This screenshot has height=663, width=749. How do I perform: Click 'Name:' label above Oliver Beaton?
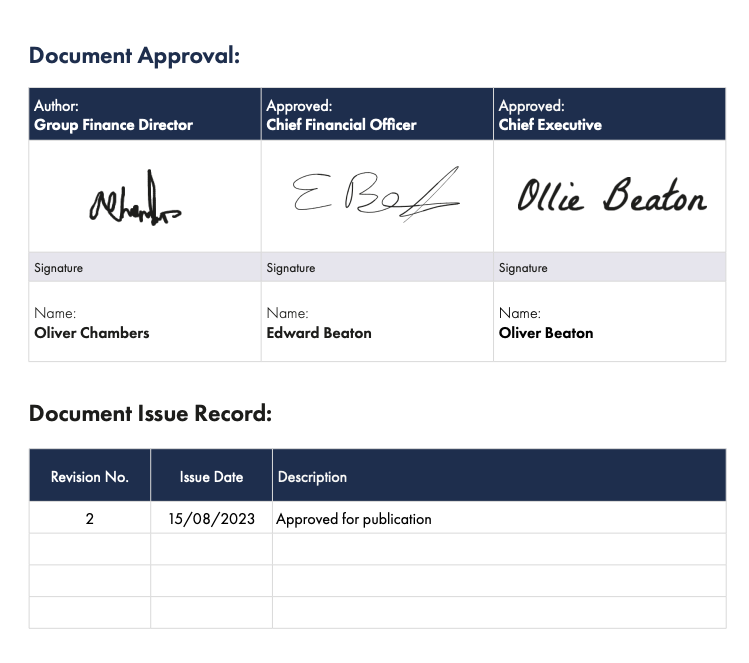point(519,313)
